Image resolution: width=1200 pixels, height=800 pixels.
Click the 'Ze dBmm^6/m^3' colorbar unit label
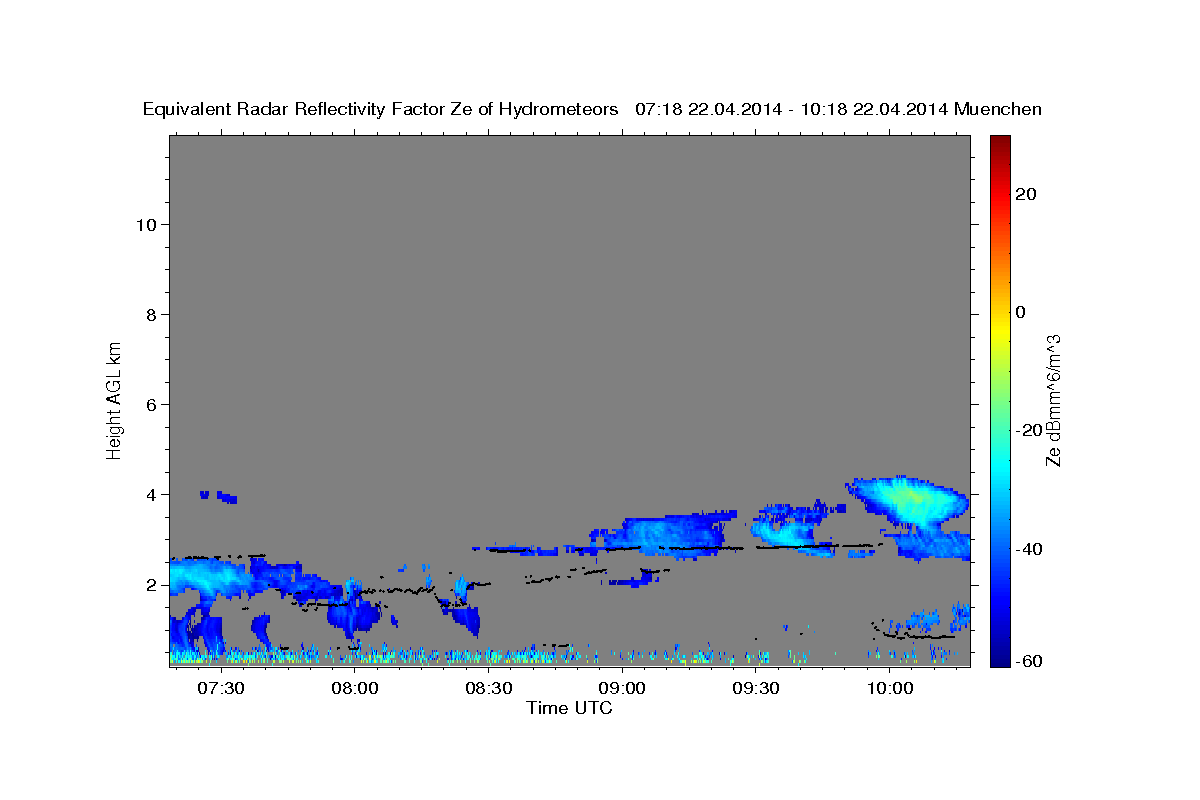pyautogui.click(x=1052, y=401)
